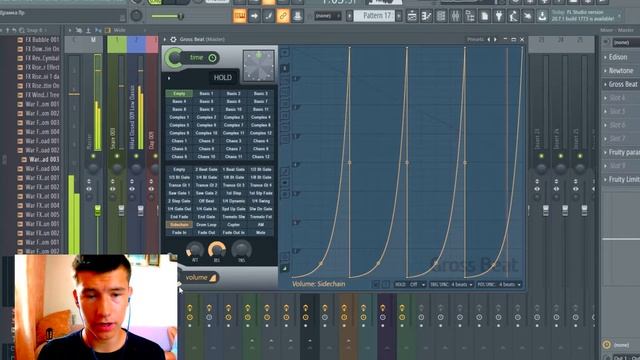The image size is (640, 360).
Task: Expand Gross Beat plugin menu arrow
Action: coord(165,39)
